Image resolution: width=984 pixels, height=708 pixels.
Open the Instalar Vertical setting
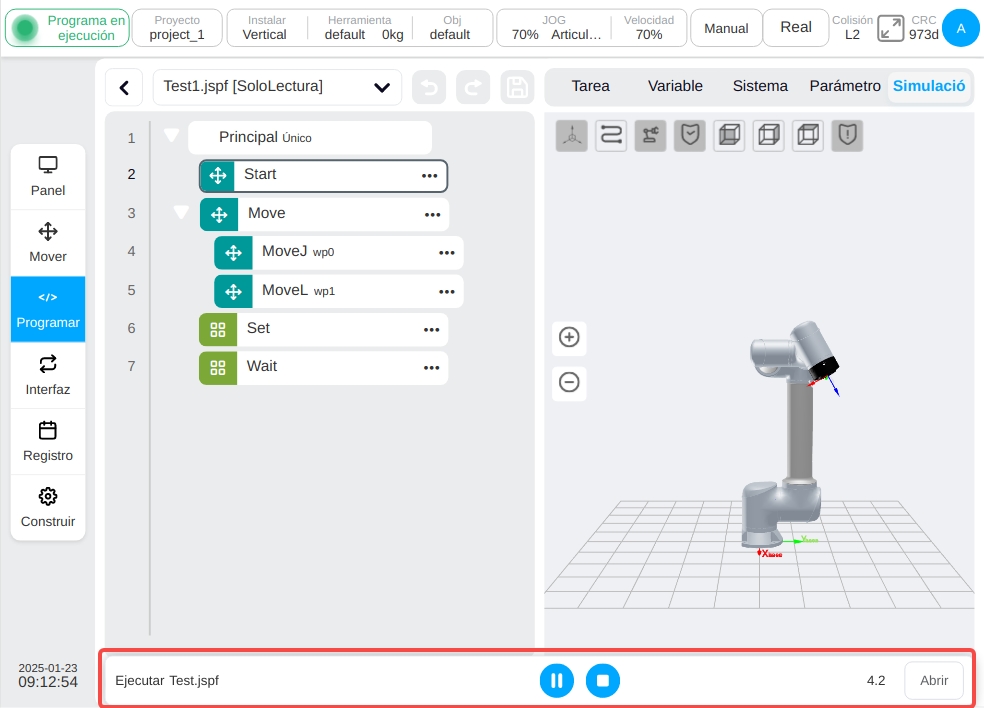265,28
